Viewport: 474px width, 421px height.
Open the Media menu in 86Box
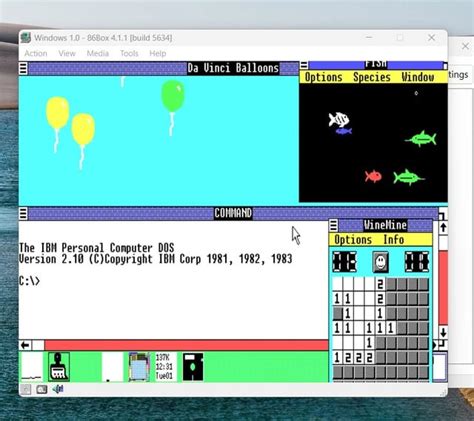(98, 53)
